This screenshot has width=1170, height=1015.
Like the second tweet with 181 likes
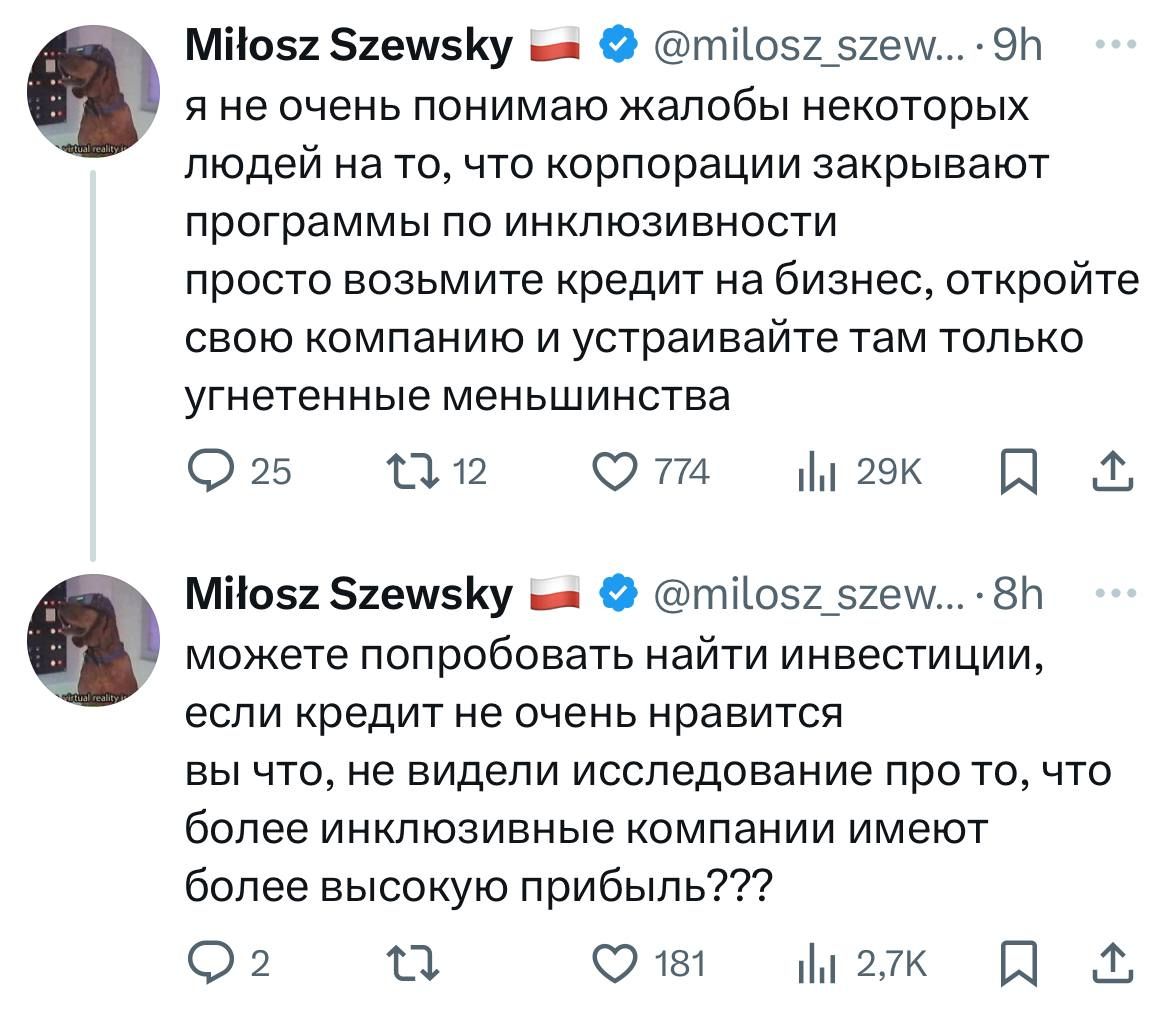click(616, 962)
